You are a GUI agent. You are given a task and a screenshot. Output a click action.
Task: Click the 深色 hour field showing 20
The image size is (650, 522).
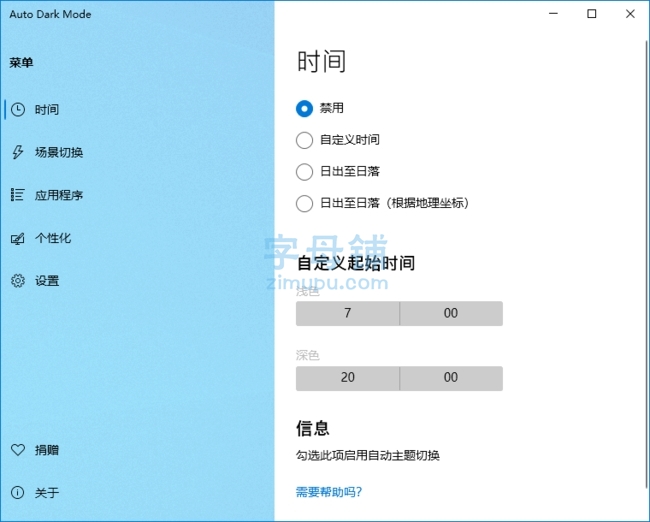347,378
